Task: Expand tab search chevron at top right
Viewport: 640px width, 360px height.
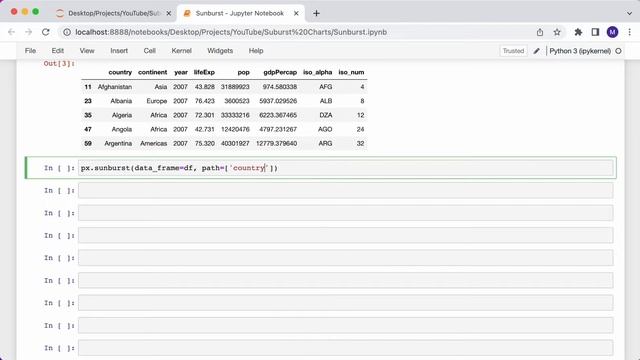Action: point(629,13)
